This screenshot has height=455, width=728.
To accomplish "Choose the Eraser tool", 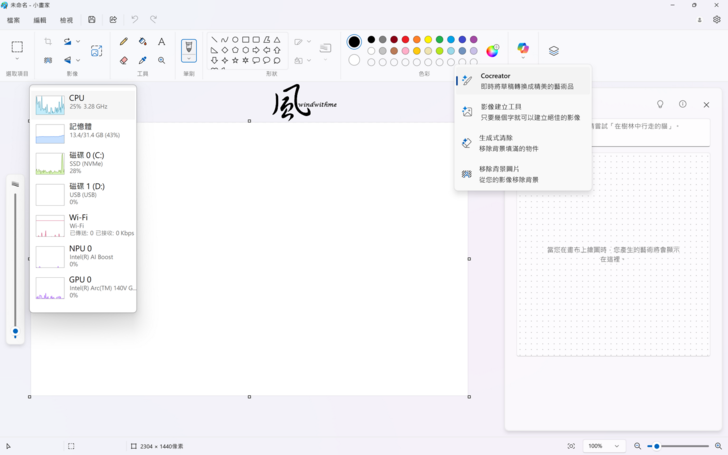I will (124, 60).
